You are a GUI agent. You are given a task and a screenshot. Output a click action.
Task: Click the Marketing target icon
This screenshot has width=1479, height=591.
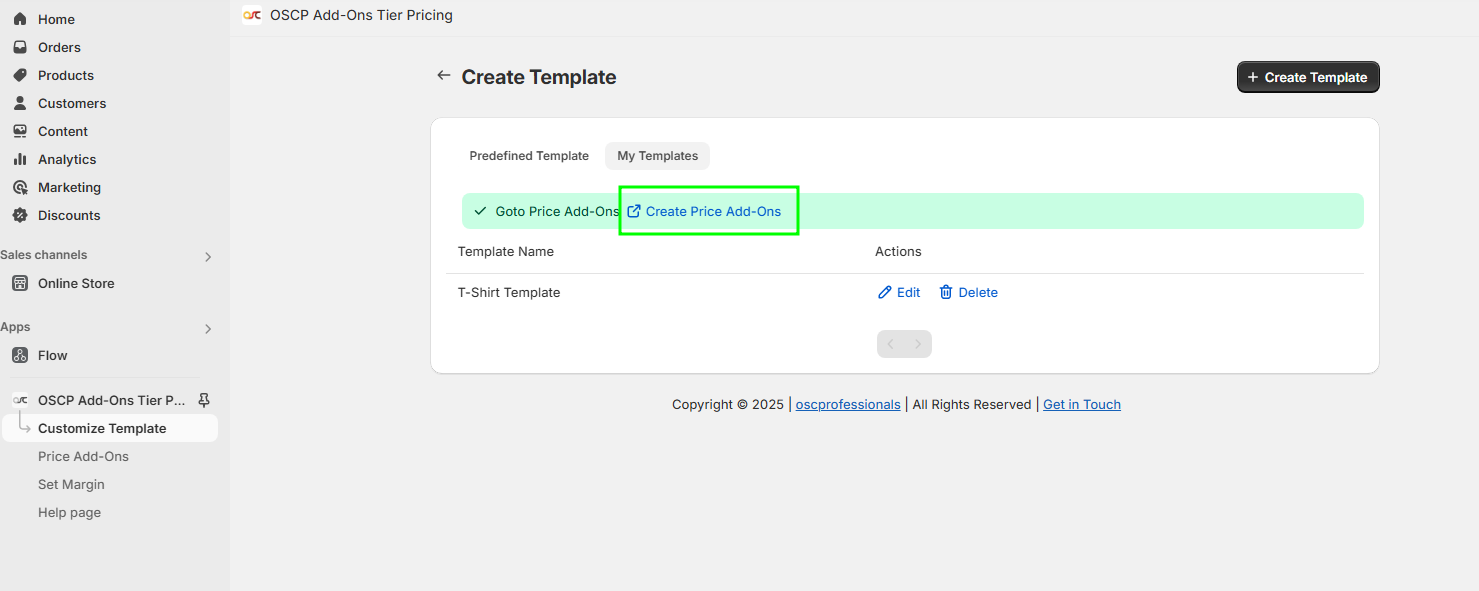point(19,187)
